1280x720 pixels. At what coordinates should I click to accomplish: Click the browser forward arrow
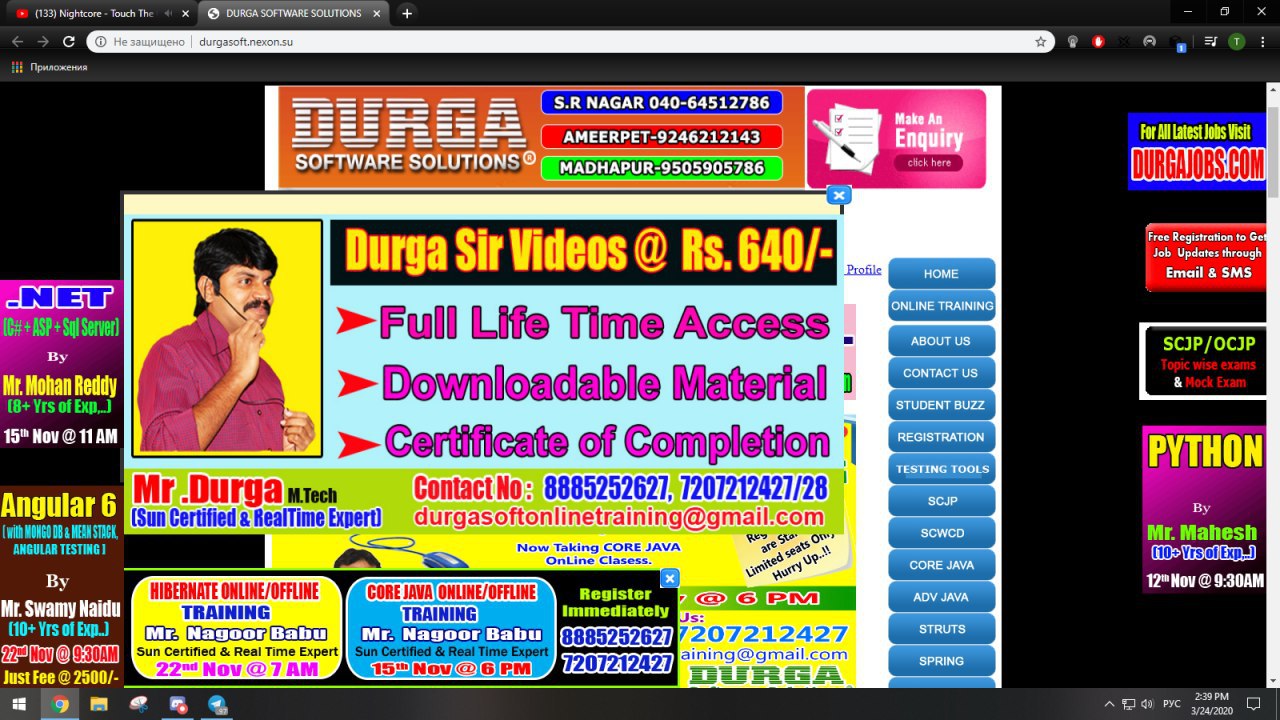[43, 42]
